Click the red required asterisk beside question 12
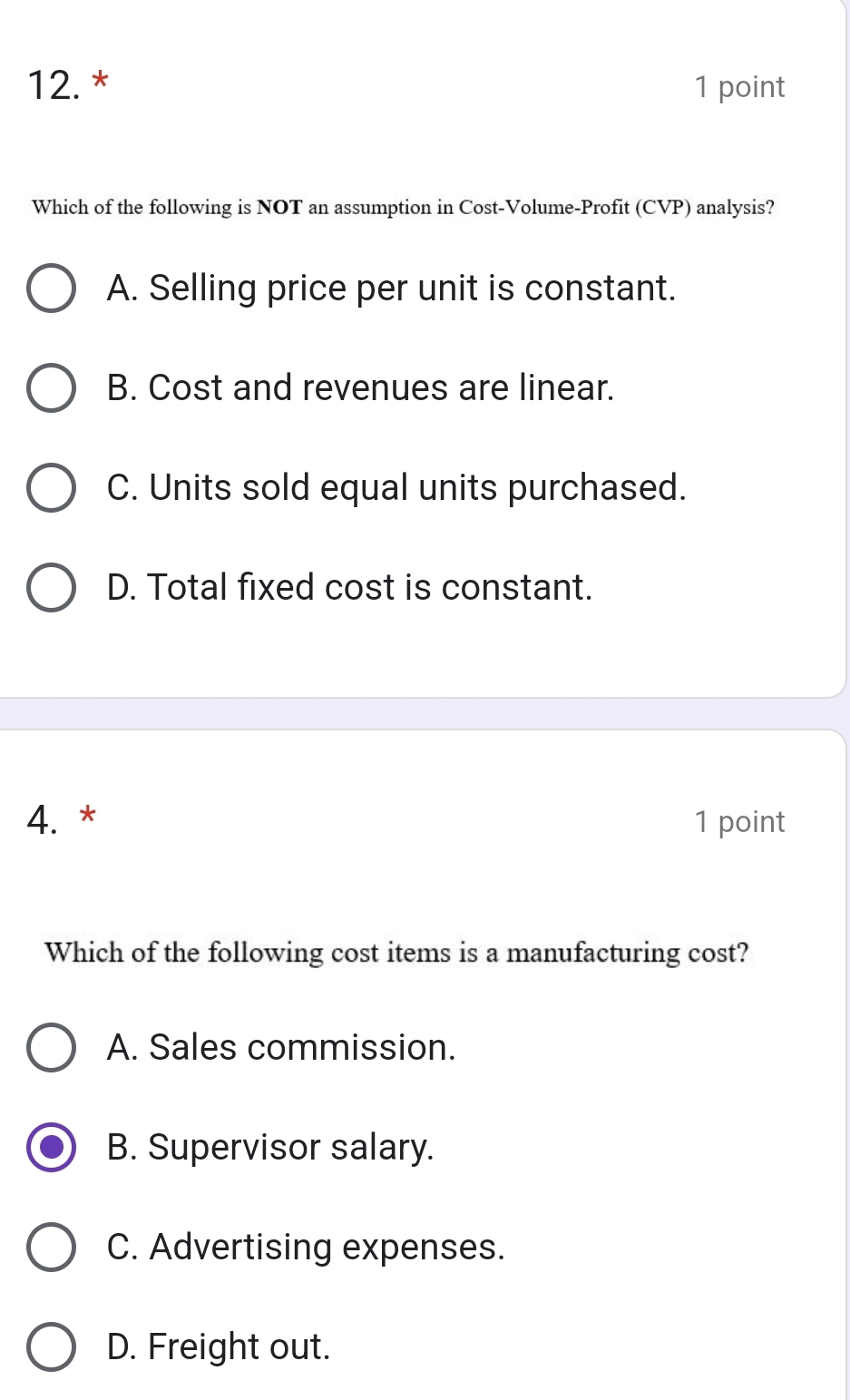This screenshot has width=850, height=1400. pos(101,82)
